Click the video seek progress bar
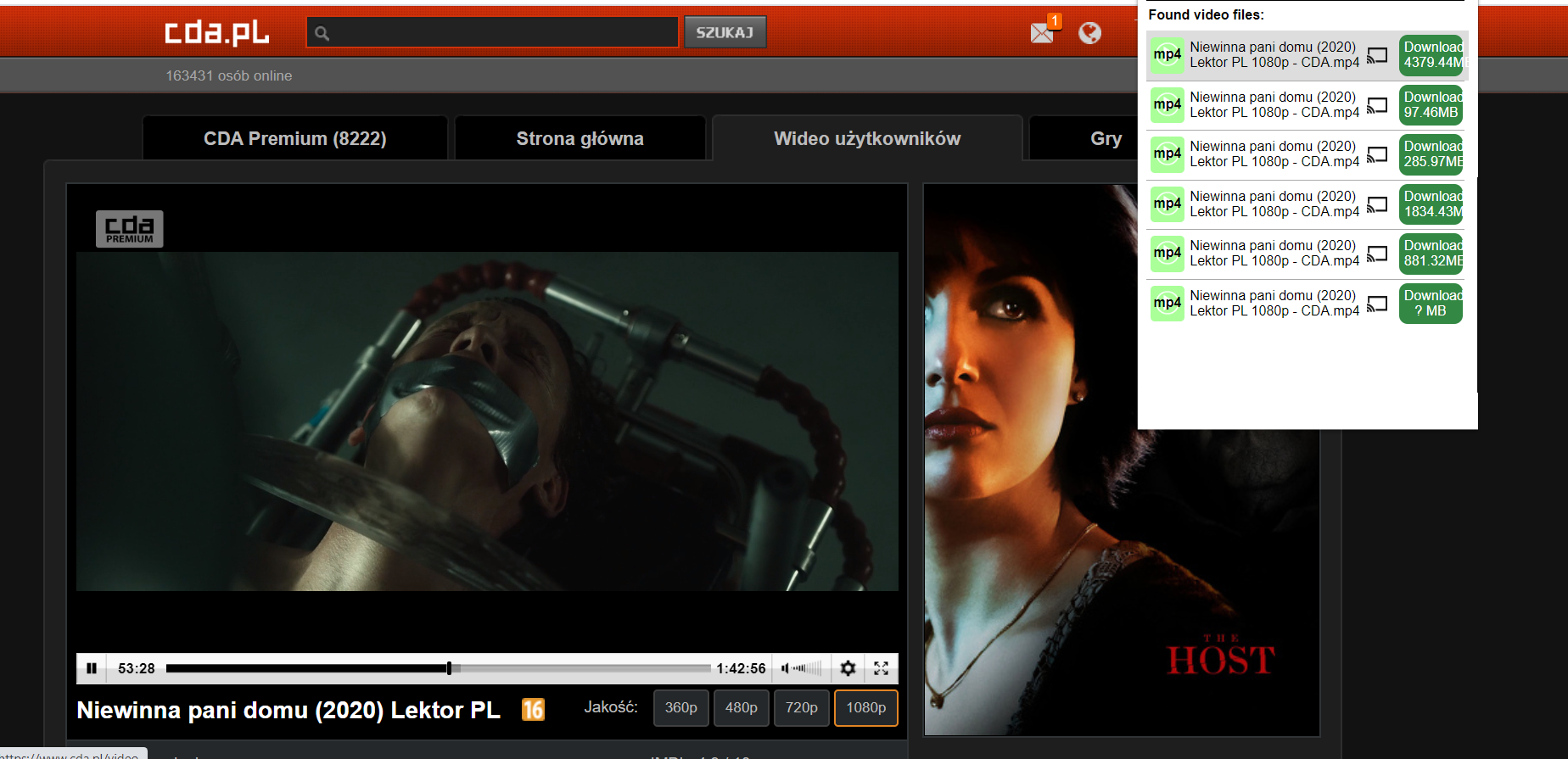 pos(438,668)
